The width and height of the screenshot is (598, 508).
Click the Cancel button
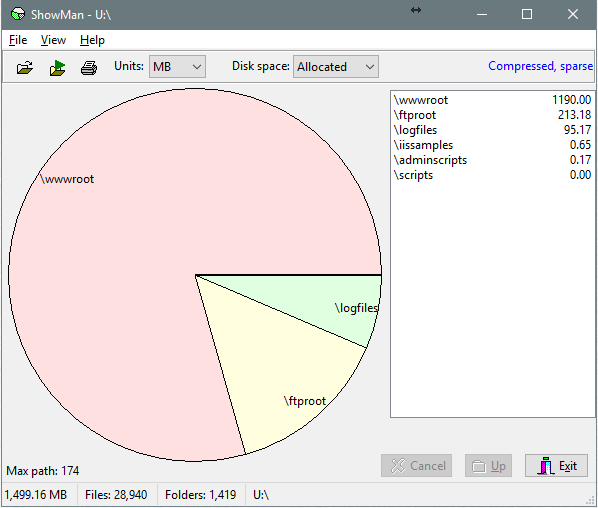(x=416, y=466)
